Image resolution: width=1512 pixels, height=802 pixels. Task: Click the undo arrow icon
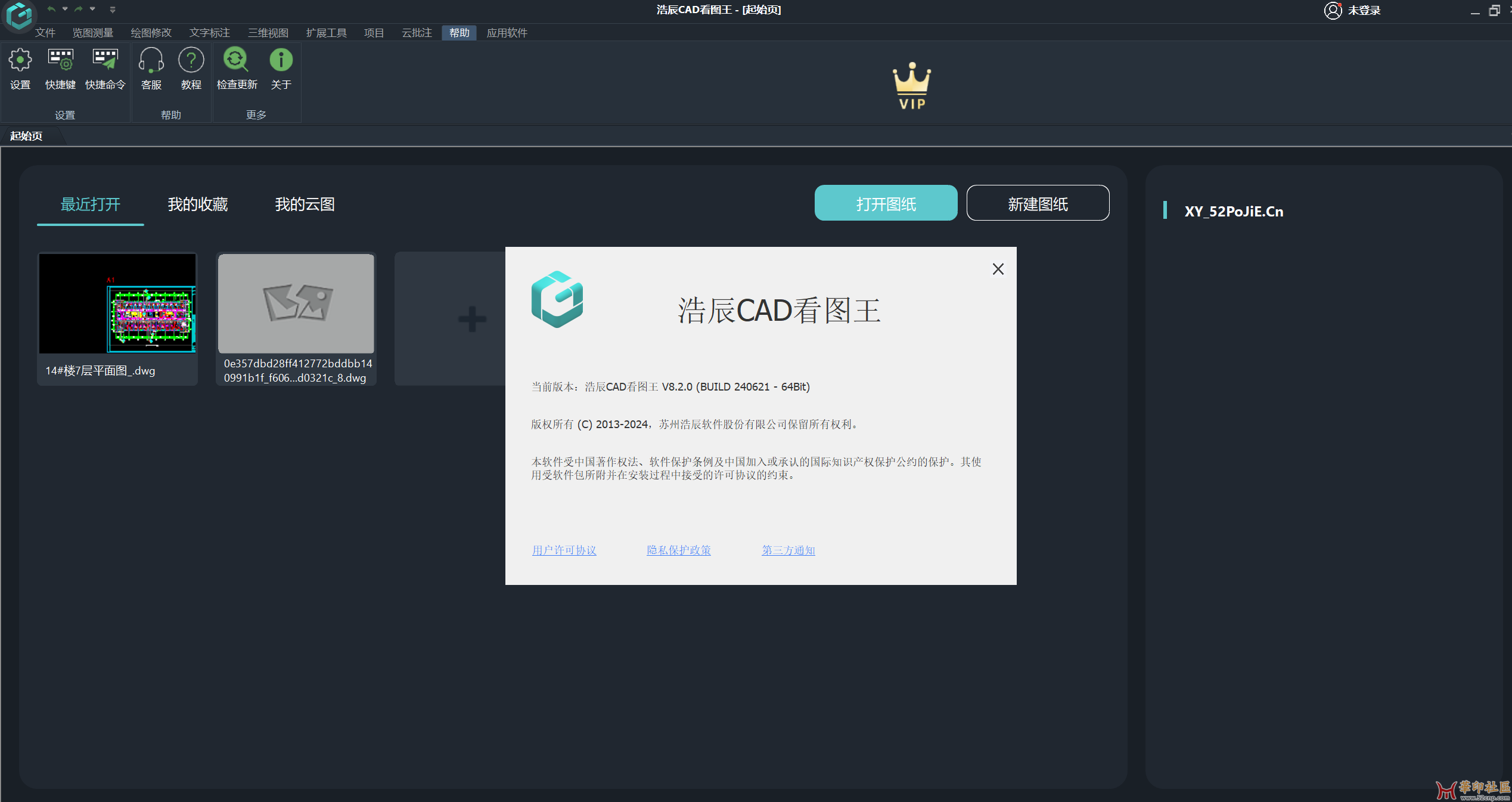[51, 9]
